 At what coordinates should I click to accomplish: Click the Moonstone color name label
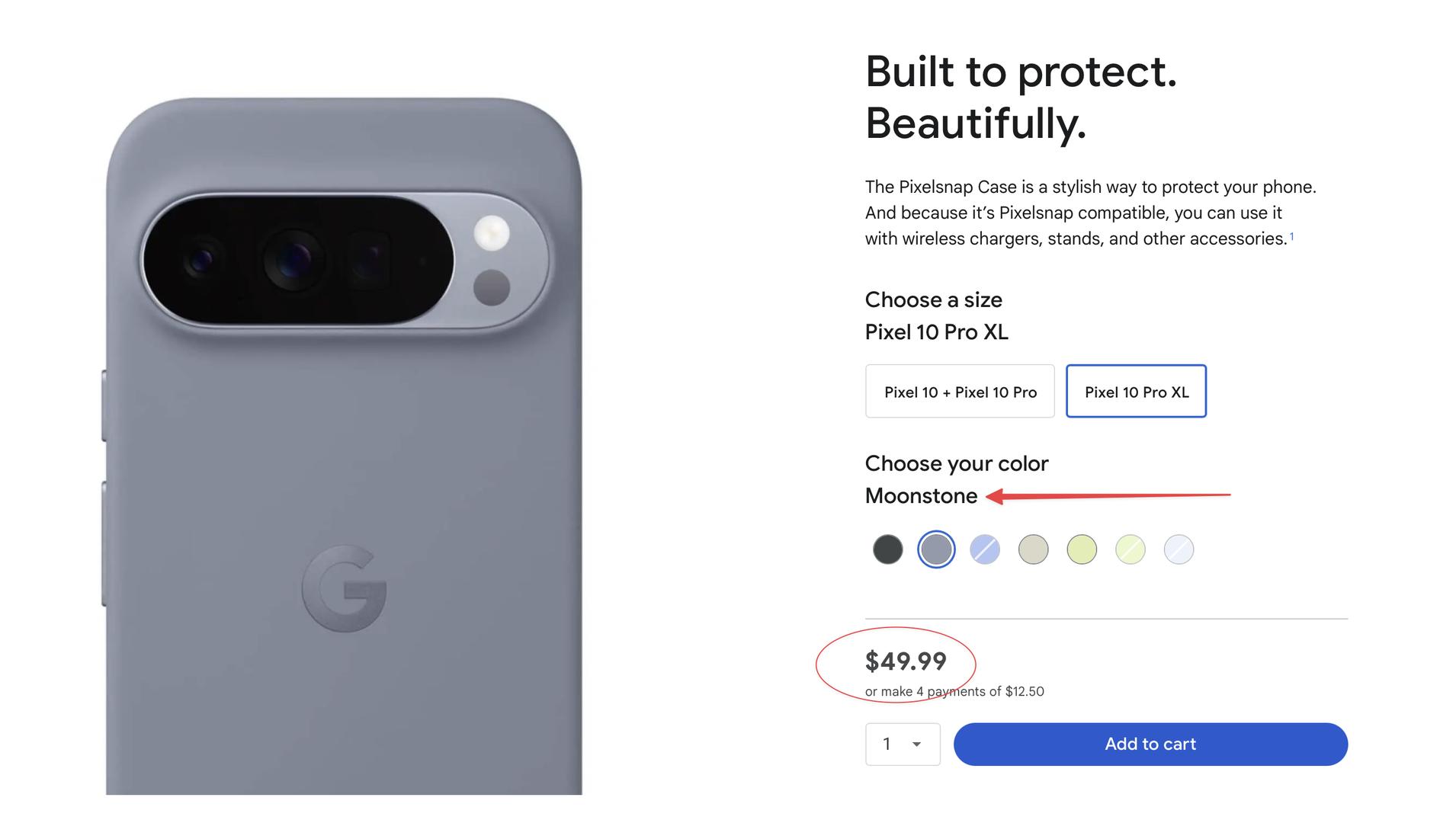point(921,496)
